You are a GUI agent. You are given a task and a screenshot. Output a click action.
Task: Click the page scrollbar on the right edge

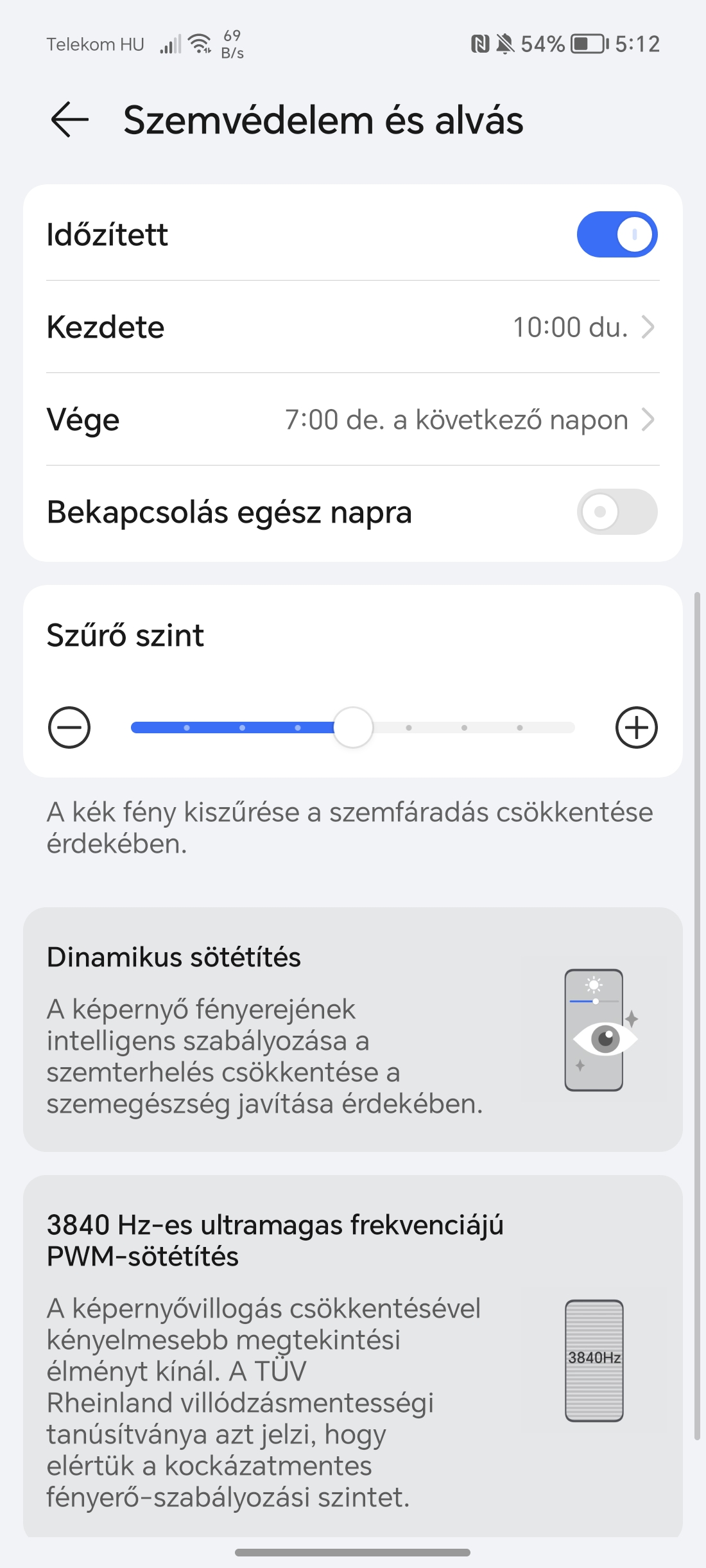[697, 1016]
